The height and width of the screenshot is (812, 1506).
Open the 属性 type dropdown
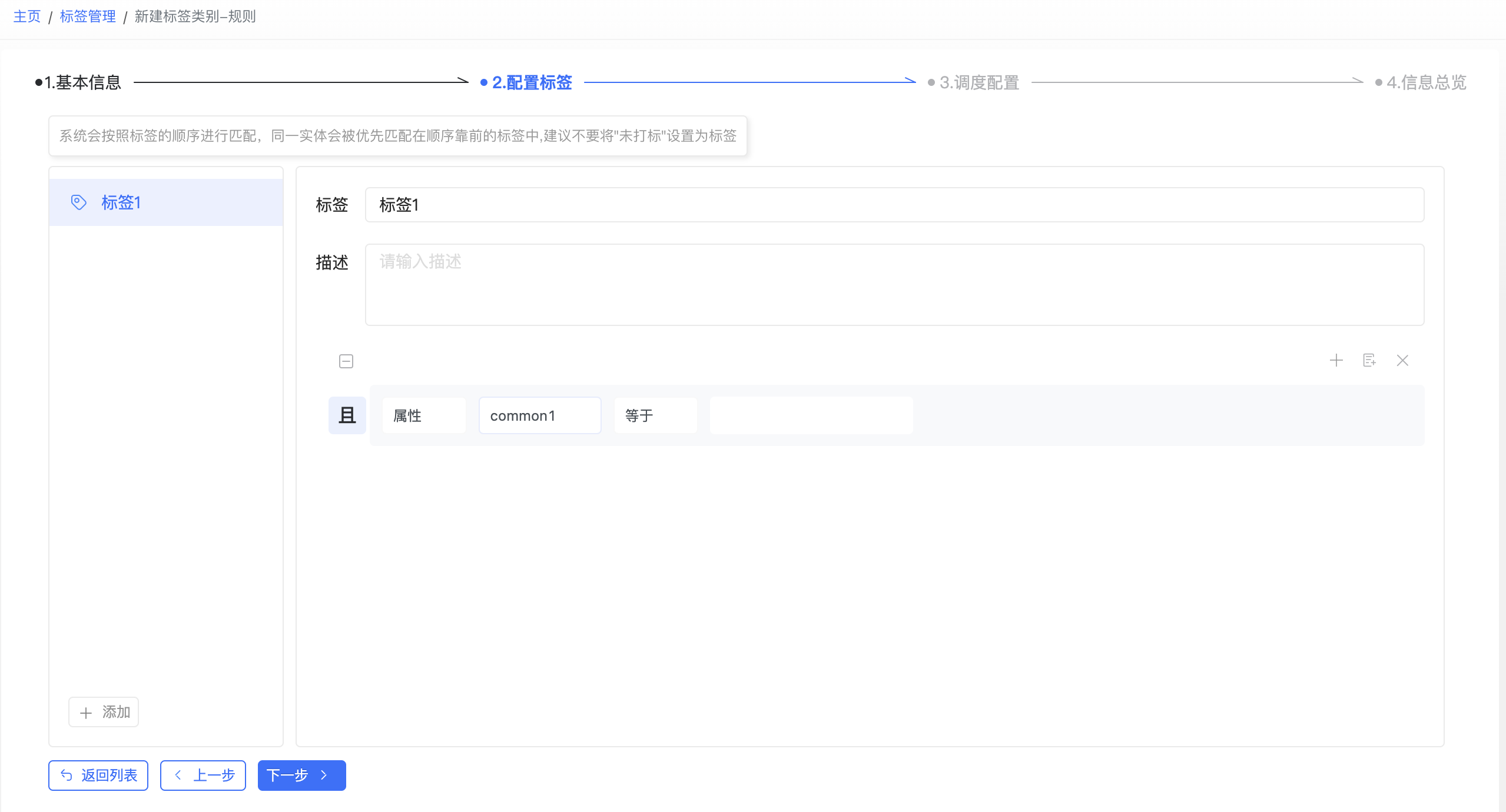click(x=424, y=415)
